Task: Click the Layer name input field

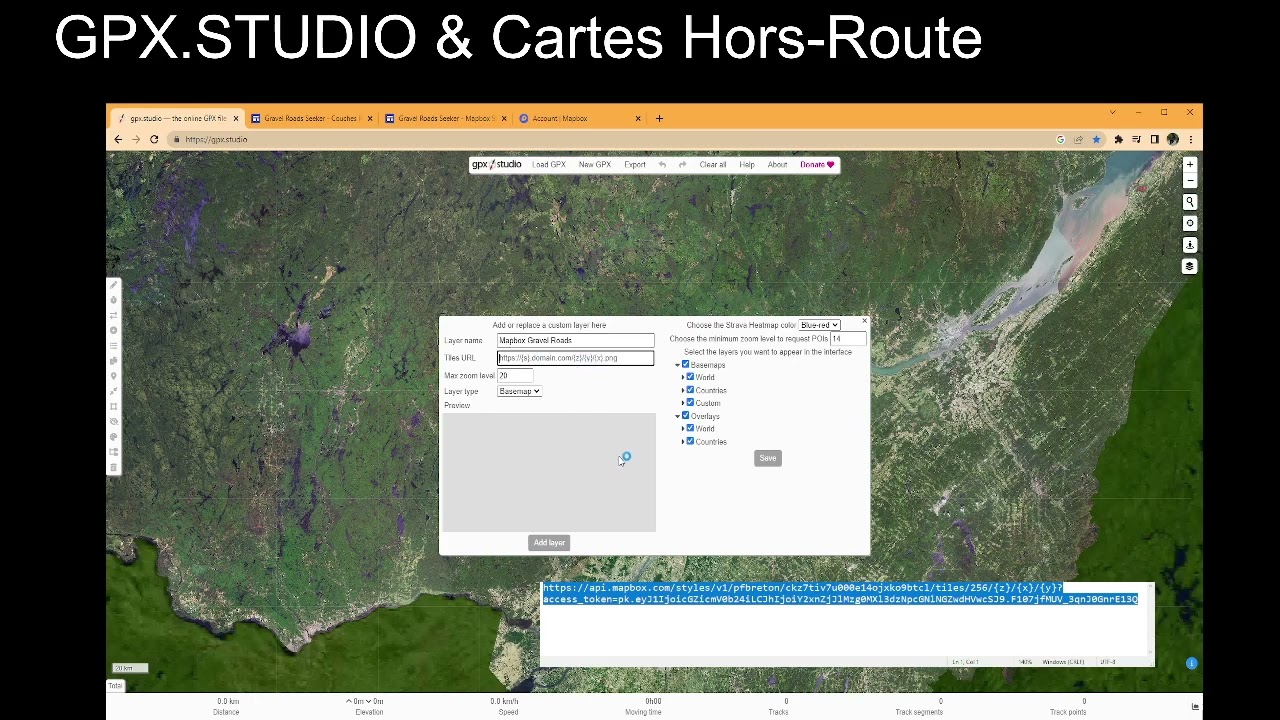Action: 576,340
